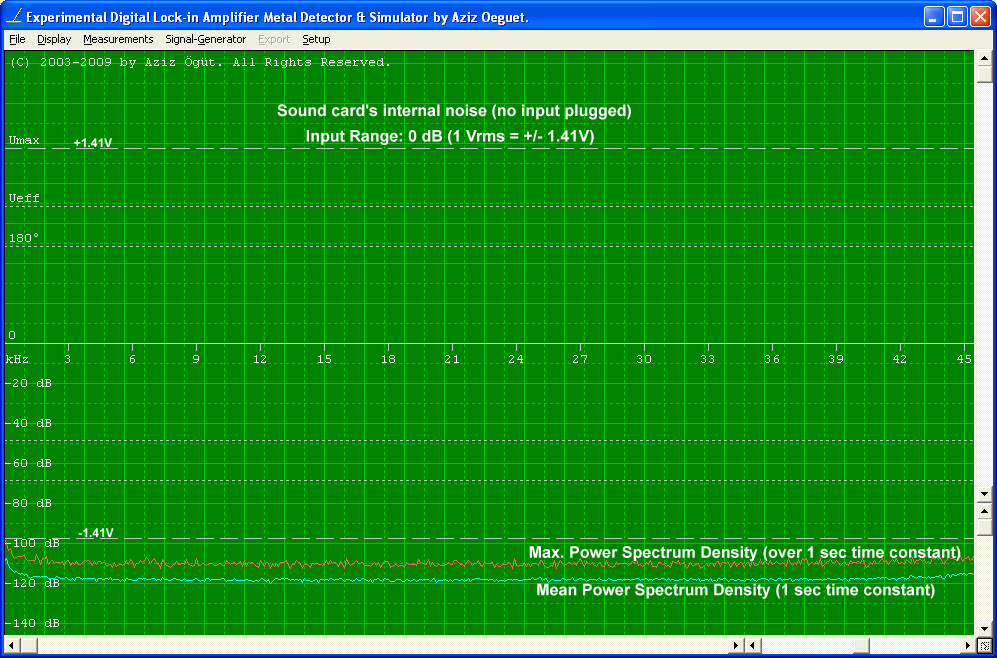
Task: Click the 45 kHz frequency tick label
Action: tap(964, 359)
